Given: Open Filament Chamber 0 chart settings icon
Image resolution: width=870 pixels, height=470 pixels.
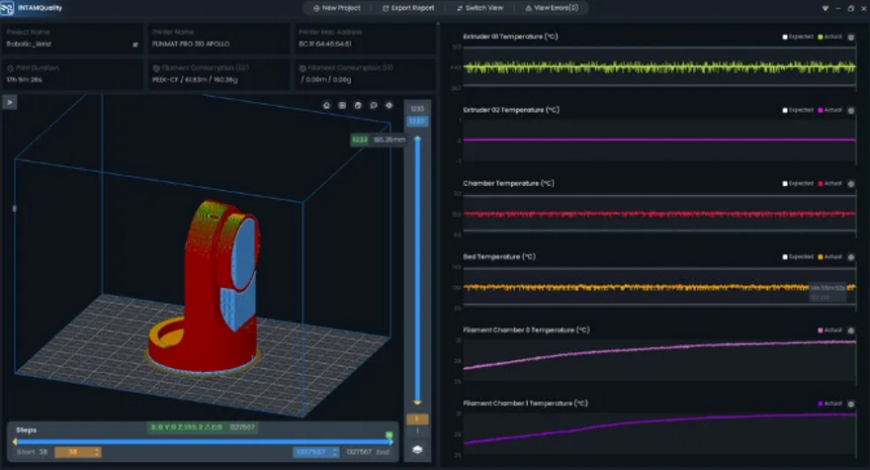Looking at the screenshot, I should (x=851, y=330).
